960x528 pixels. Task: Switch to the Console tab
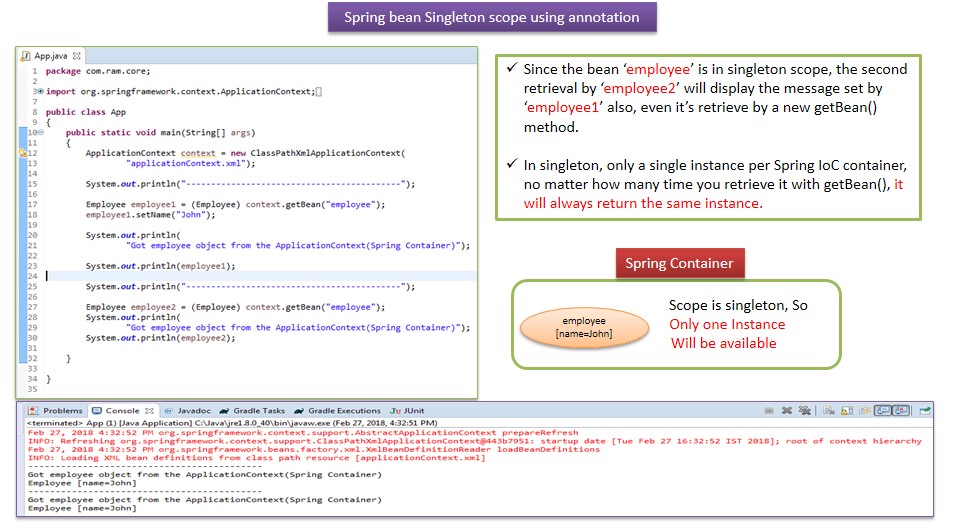click(x=122, y=411)
